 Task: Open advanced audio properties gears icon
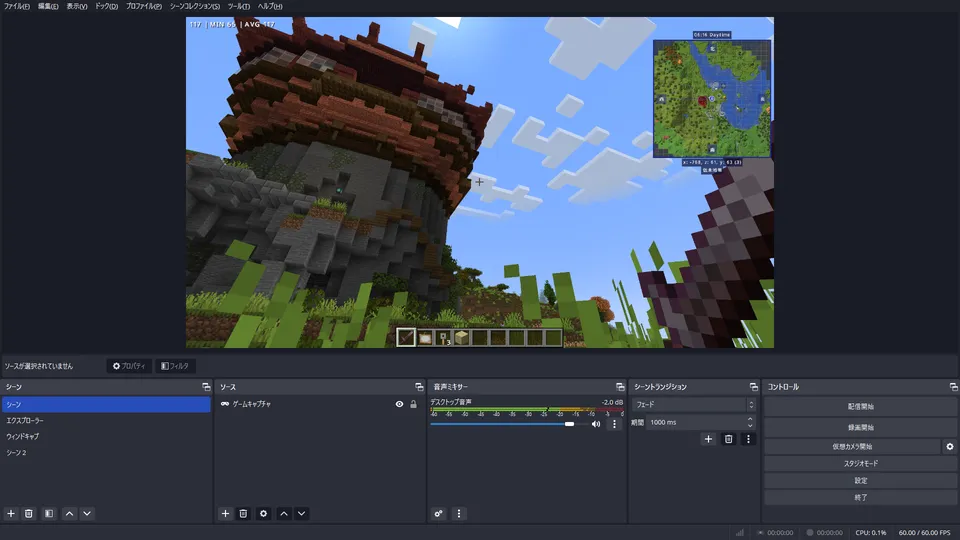(438, 513)
